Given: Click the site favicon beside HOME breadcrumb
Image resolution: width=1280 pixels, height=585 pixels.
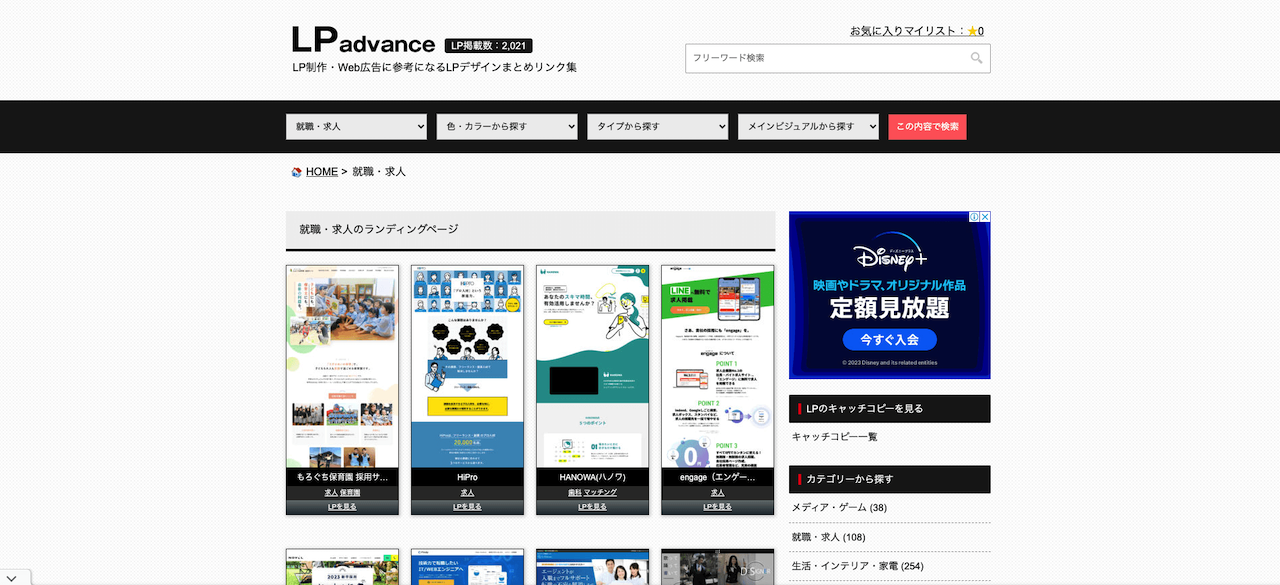Looking at the screenshot, I should (297, 171).
